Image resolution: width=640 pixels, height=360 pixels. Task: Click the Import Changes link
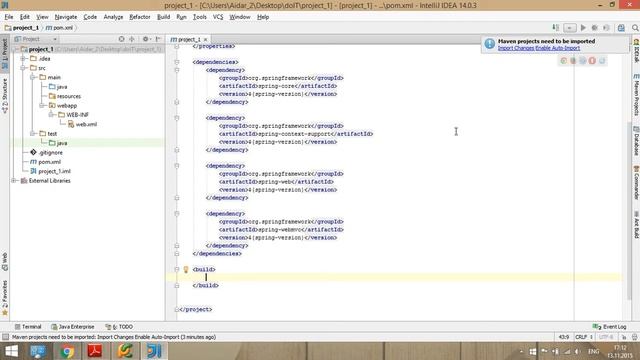(516, 48)
